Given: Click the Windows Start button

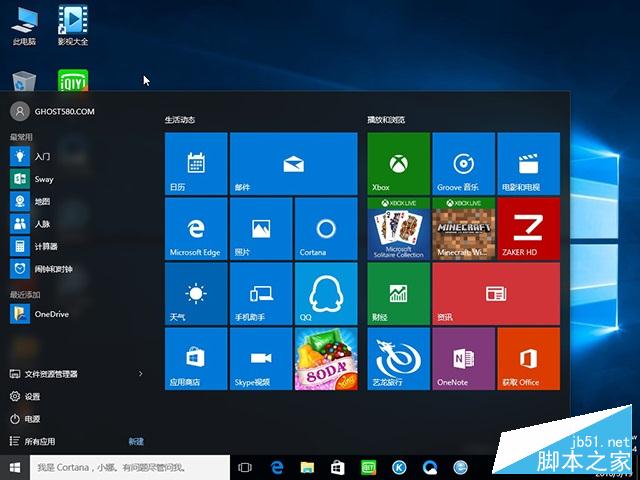Looking at the screenshot, I should [x=15, y=468].
